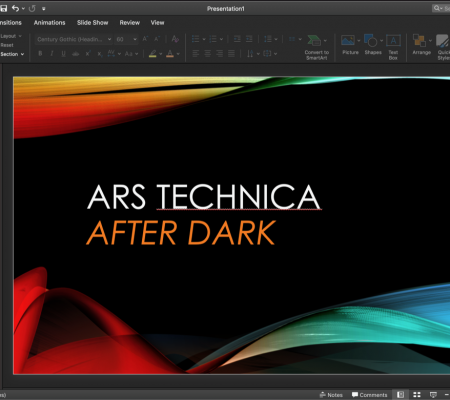Image resolution: width=450 pixels, height=400 pixels.
Task: Click the Undo arrow icon
Action: point(15,8)
